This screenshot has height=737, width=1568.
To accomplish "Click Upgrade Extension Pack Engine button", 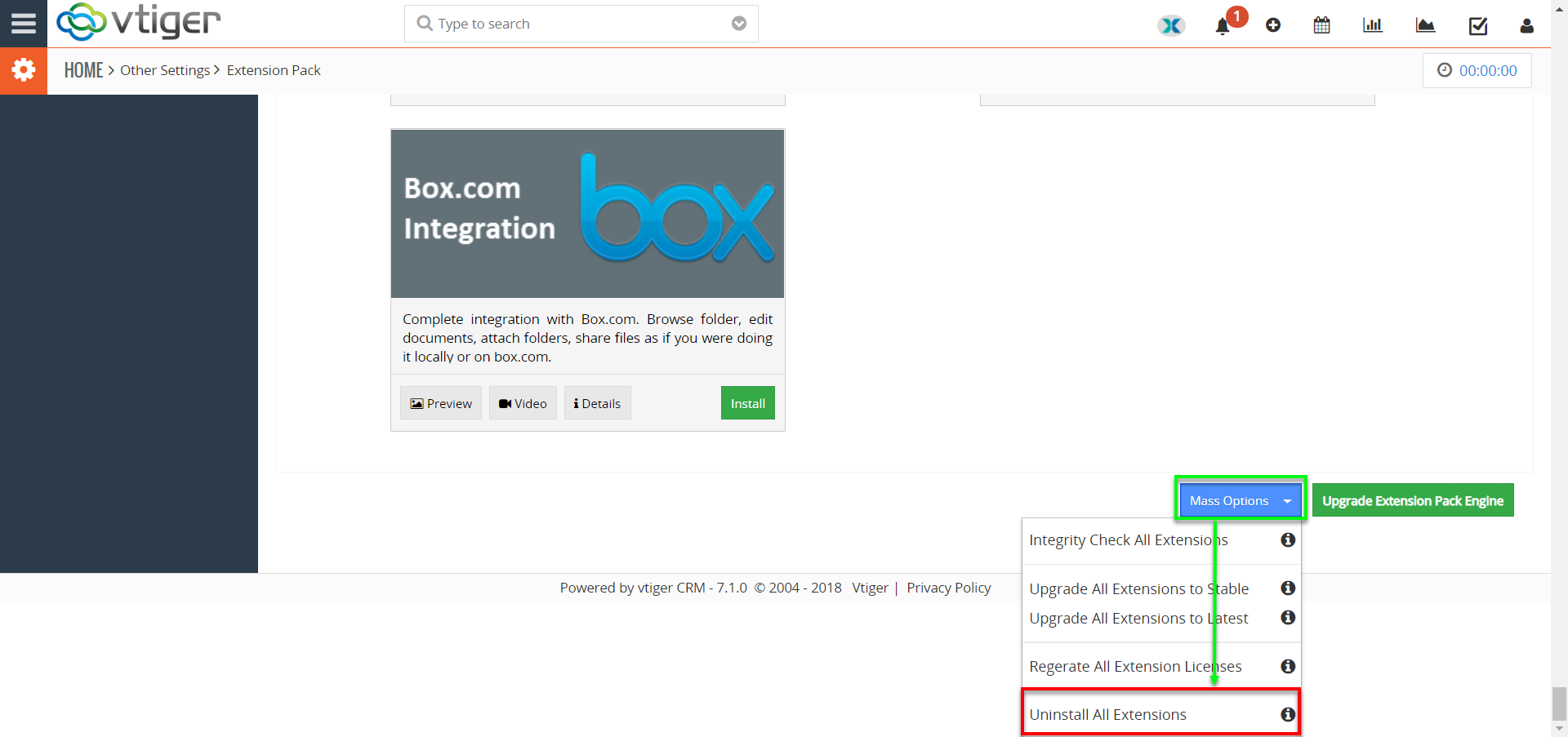I will pos(1413,500).
